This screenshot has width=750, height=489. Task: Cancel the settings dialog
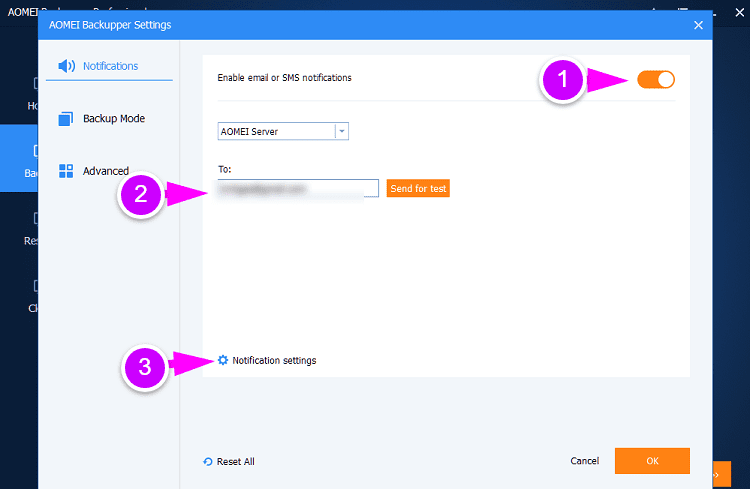coord(585,461)
